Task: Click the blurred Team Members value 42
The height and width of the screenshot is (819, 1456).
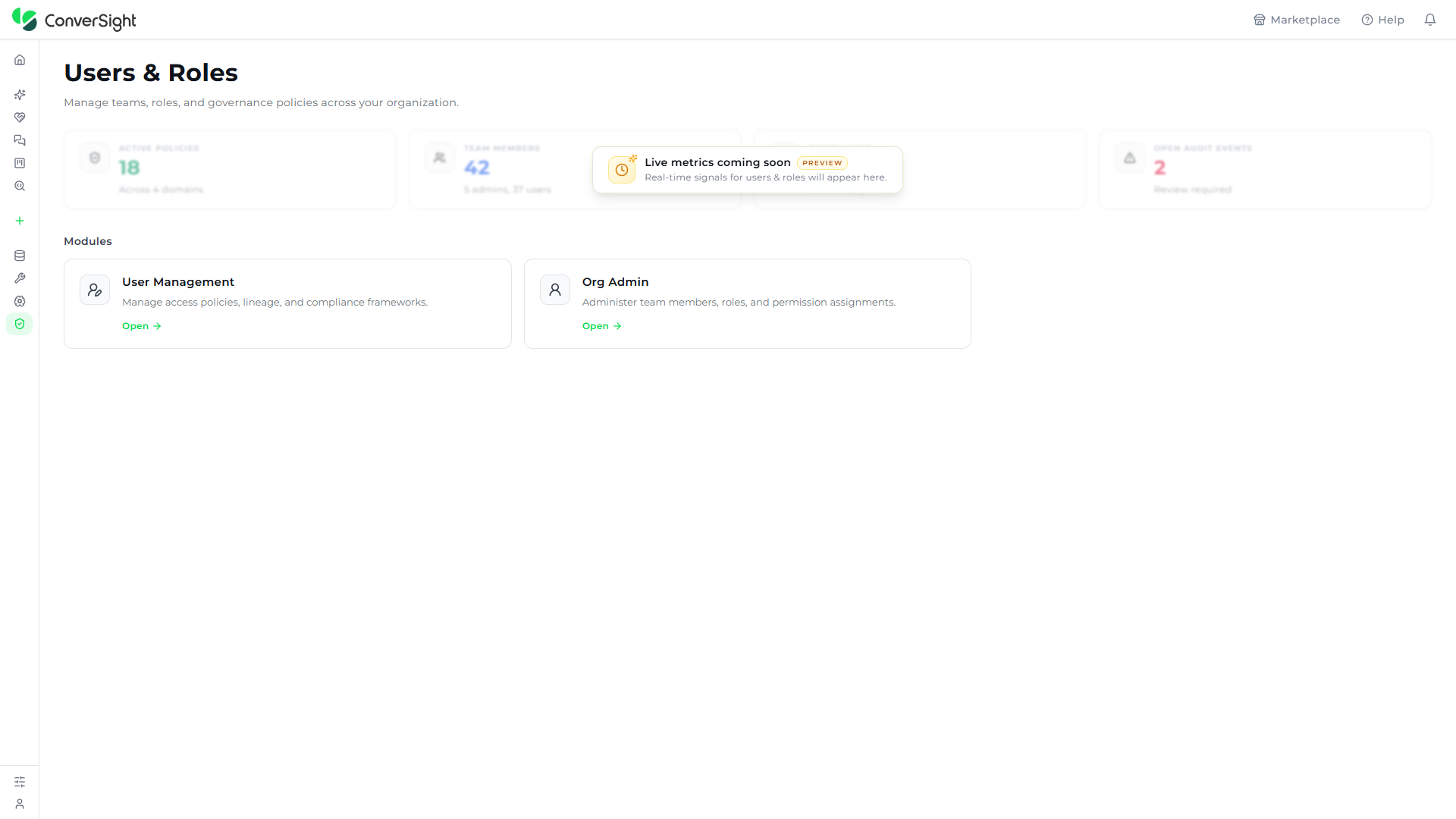Action: [477, 168]
